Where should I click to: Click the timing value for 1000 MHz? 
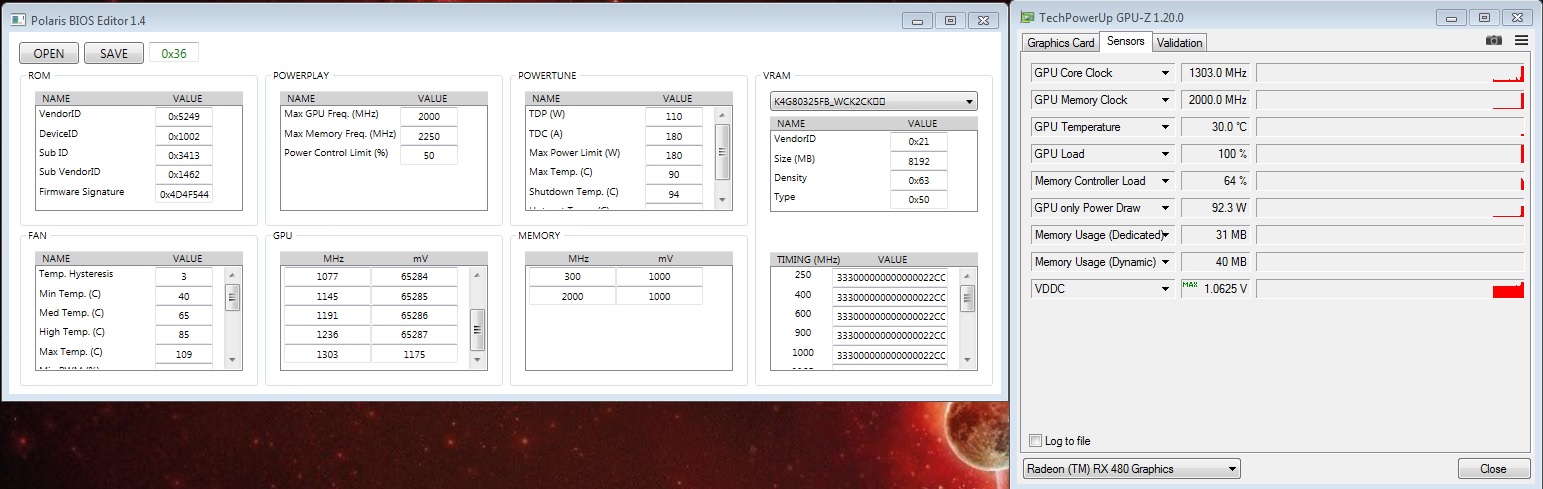890,355
